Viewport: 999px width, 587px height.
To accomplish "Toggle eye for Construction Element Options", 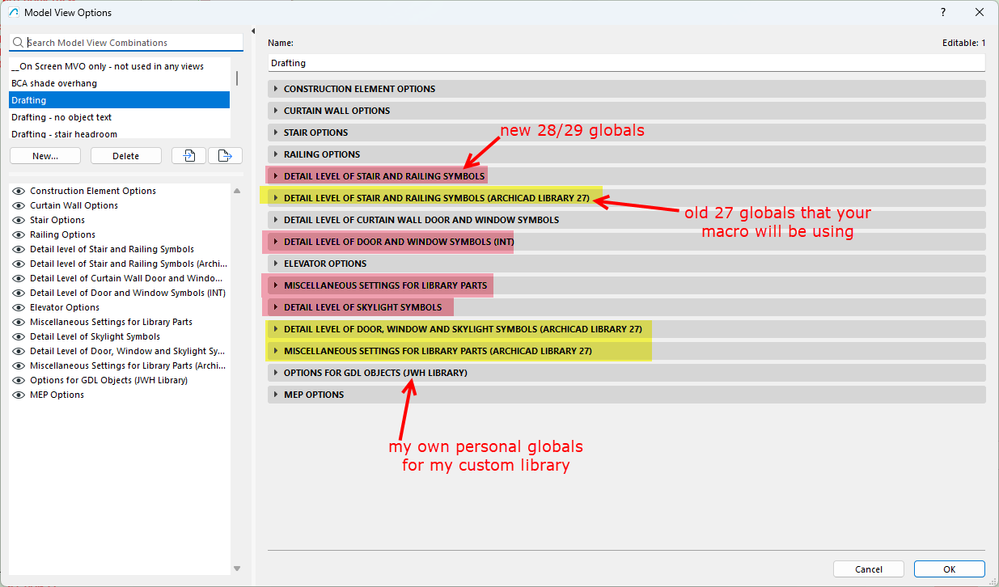I will pyautogui.click(x=18, y=191).
